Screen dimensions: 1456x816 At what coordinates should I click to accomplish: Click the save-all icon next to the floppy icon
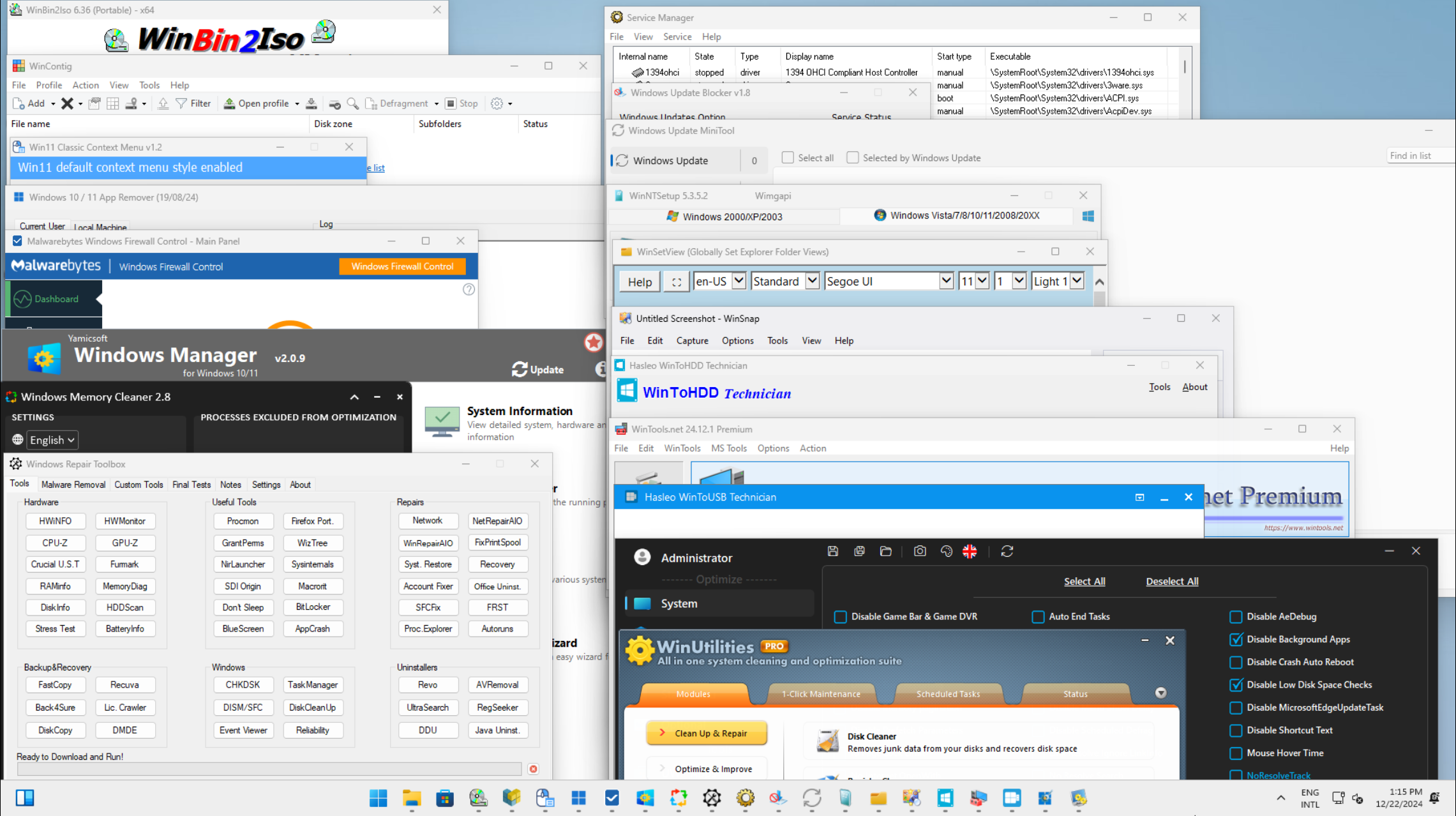(859, 551)
